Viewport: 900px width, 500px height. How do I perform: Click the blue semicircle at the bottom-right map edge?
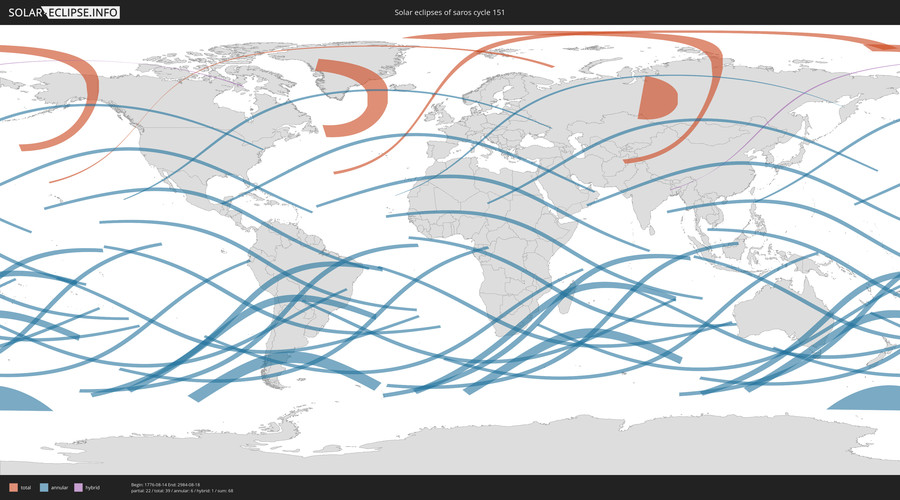coord(867,398)
